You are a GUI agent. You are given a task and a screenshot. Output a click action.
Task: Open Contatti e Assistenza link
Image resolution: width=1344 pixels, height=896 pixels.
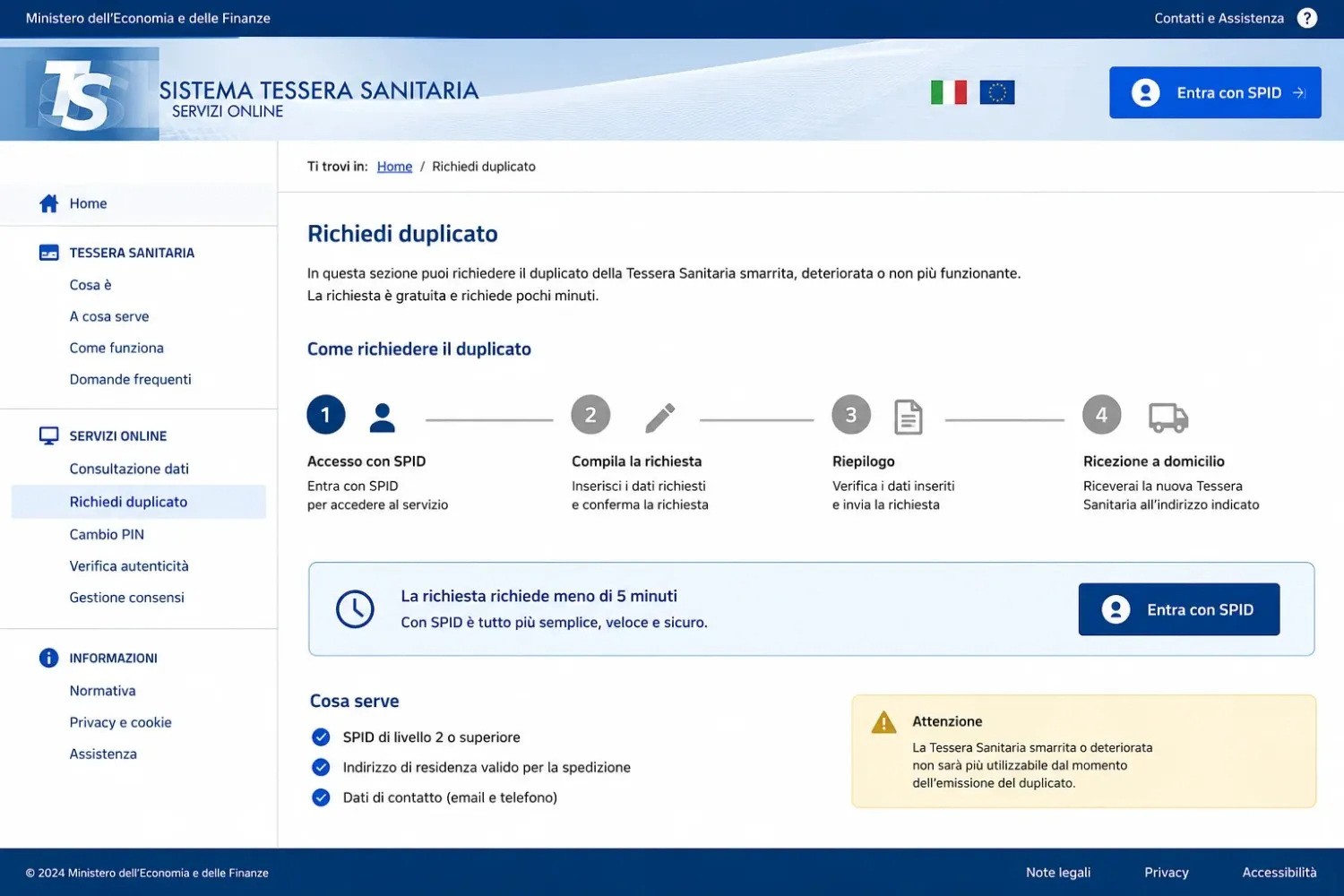1219,18
